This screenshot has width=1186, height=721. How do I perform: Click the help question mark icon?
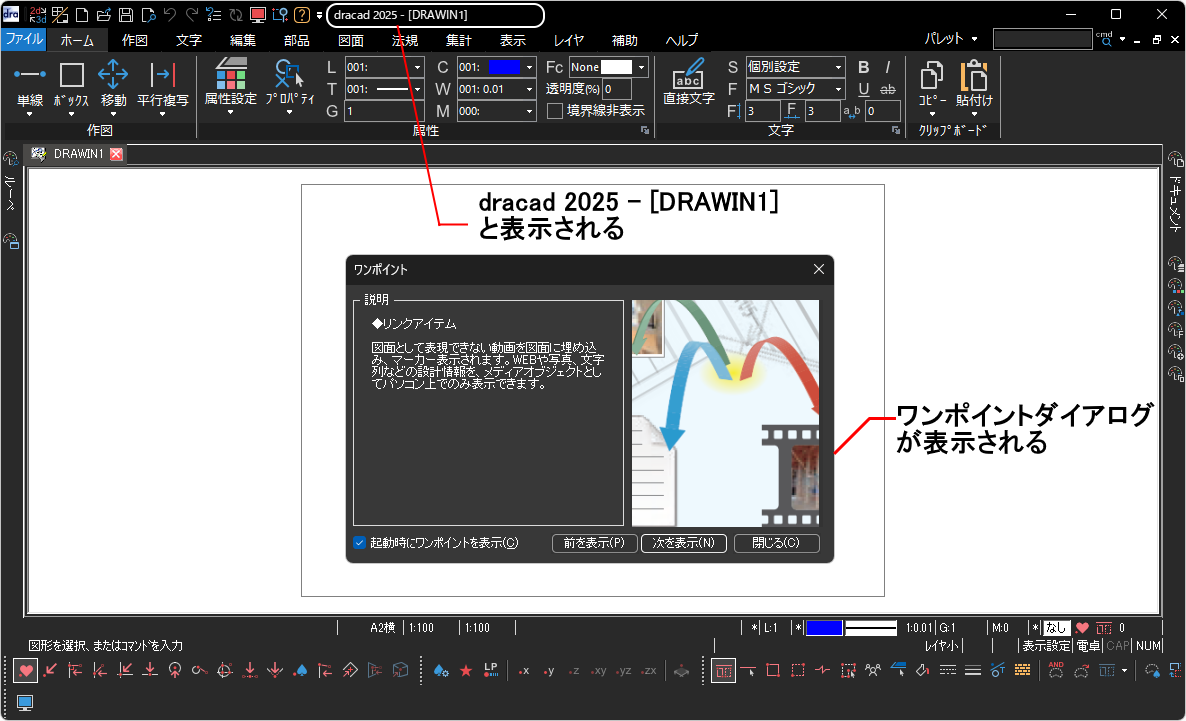(302, 15)
